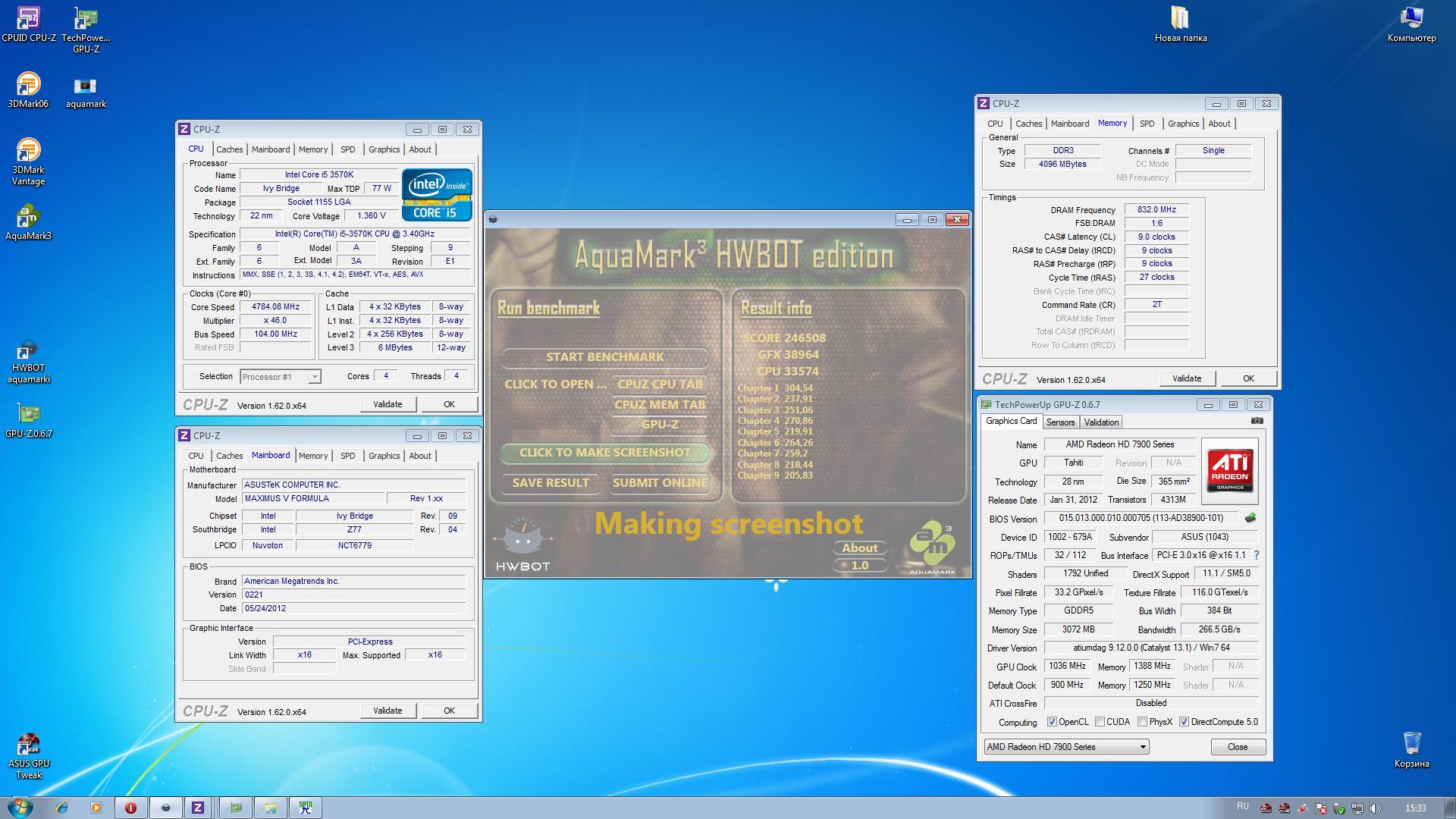
Task: Click SUBMIT ONLINE in AquaMark
Action: tap(660, 483)
